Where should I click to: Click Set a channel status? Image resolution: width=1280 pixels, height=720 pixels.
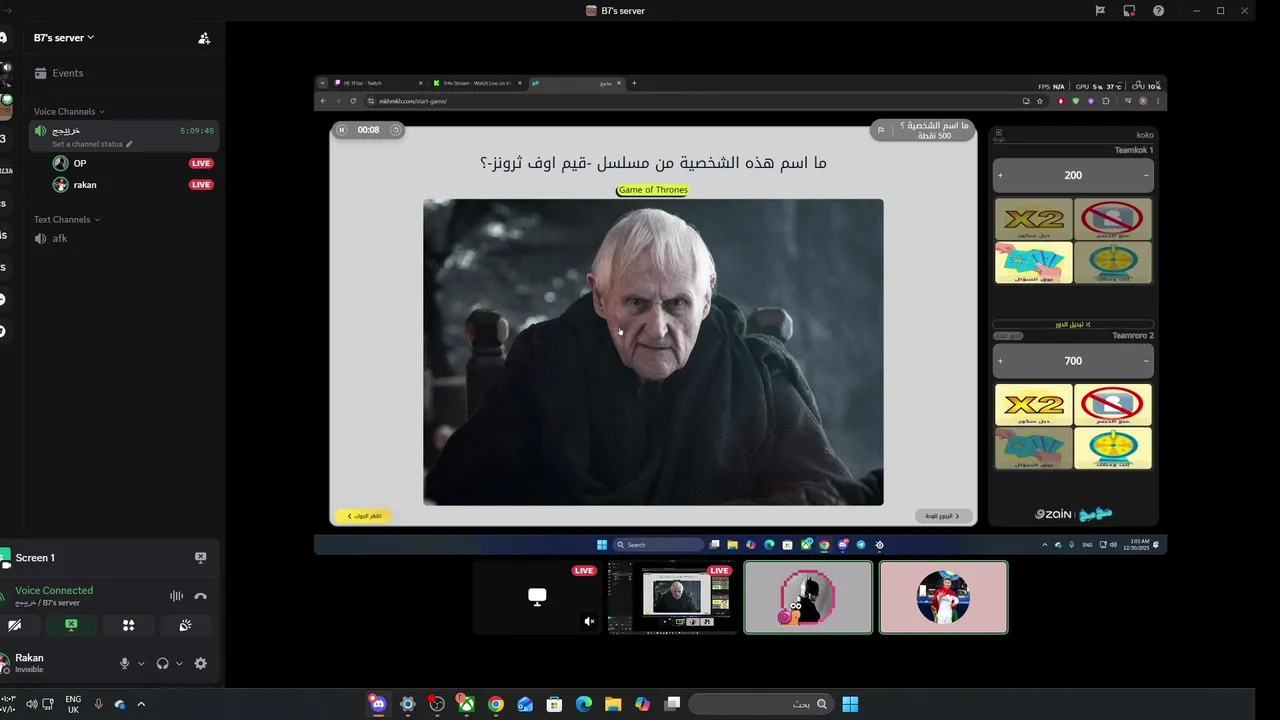pyautogui.click(x=92, y=144)
